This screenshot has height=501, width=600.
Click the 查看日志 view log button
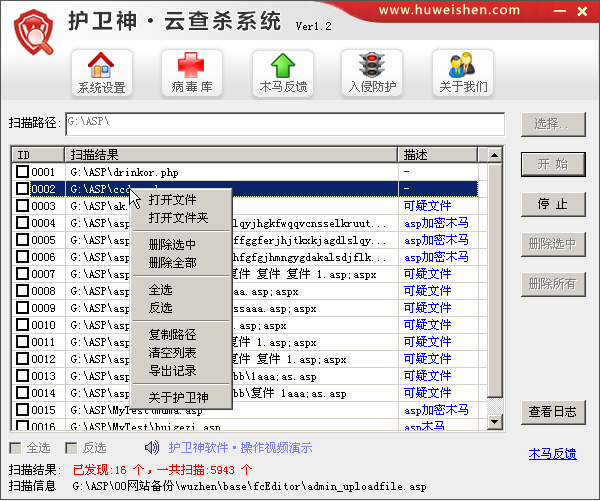pyautogui.click(x=552, y=412)
